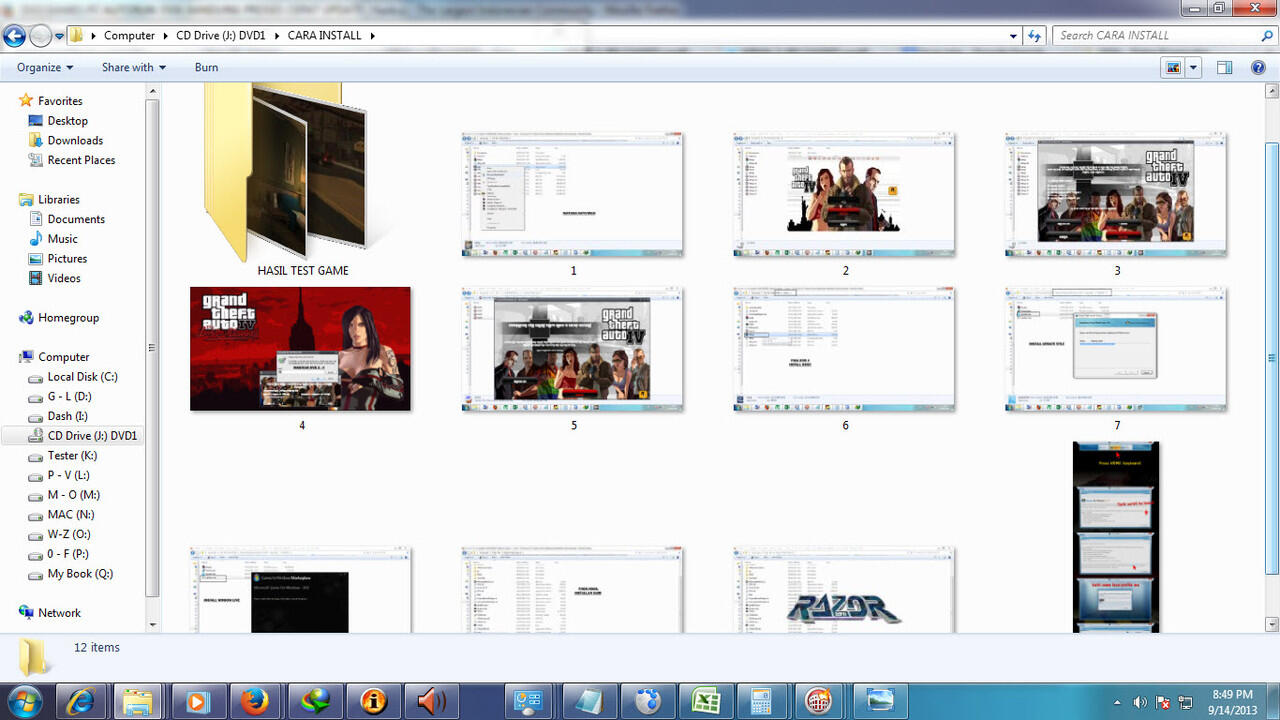Open the W-Z (O:) drive
The height and width of the screenshot is (720, 1280).
coord(59,534)
